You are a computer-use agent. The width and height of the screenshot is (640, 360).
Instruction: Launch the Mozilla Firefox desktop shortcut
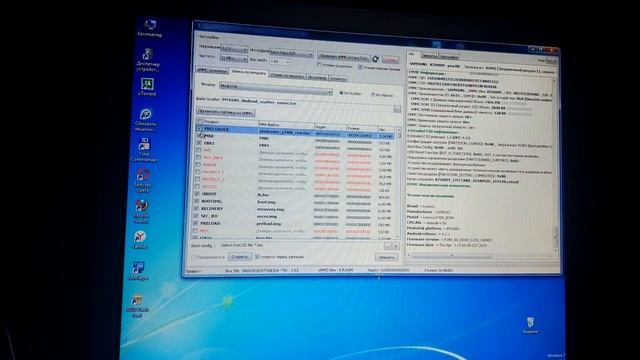click(x=141, y=211)
